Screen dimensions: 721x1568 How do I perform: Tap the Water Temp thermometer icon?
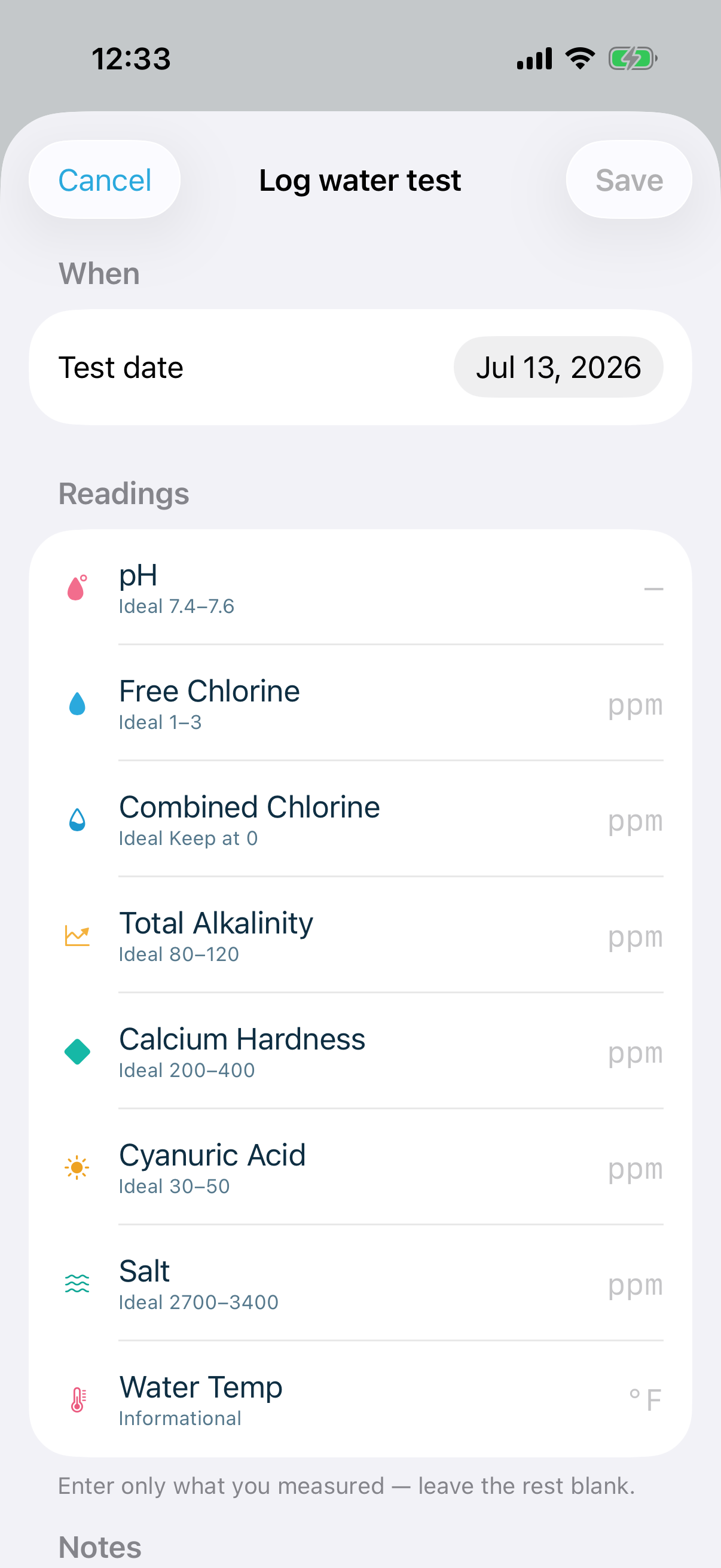pos(77,1399)
